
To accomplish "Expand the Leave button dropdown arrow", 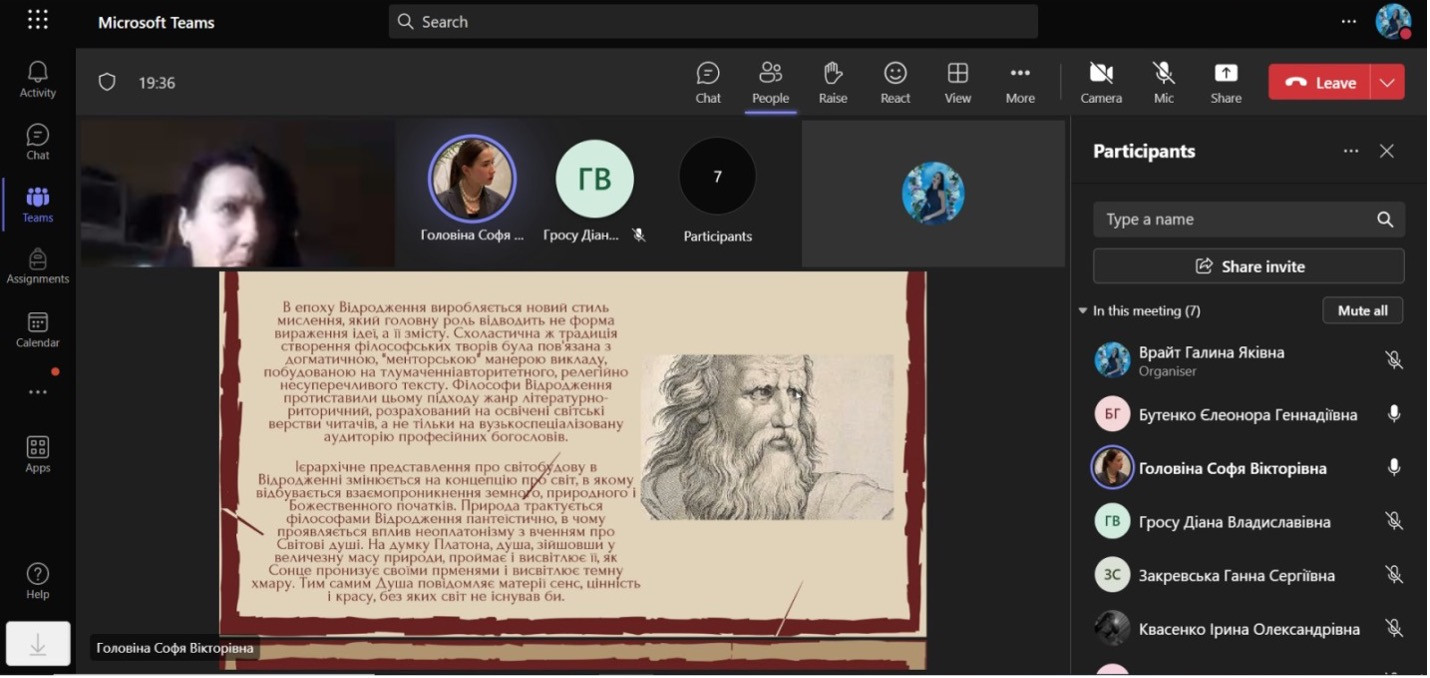I will tap(1387, 83).
